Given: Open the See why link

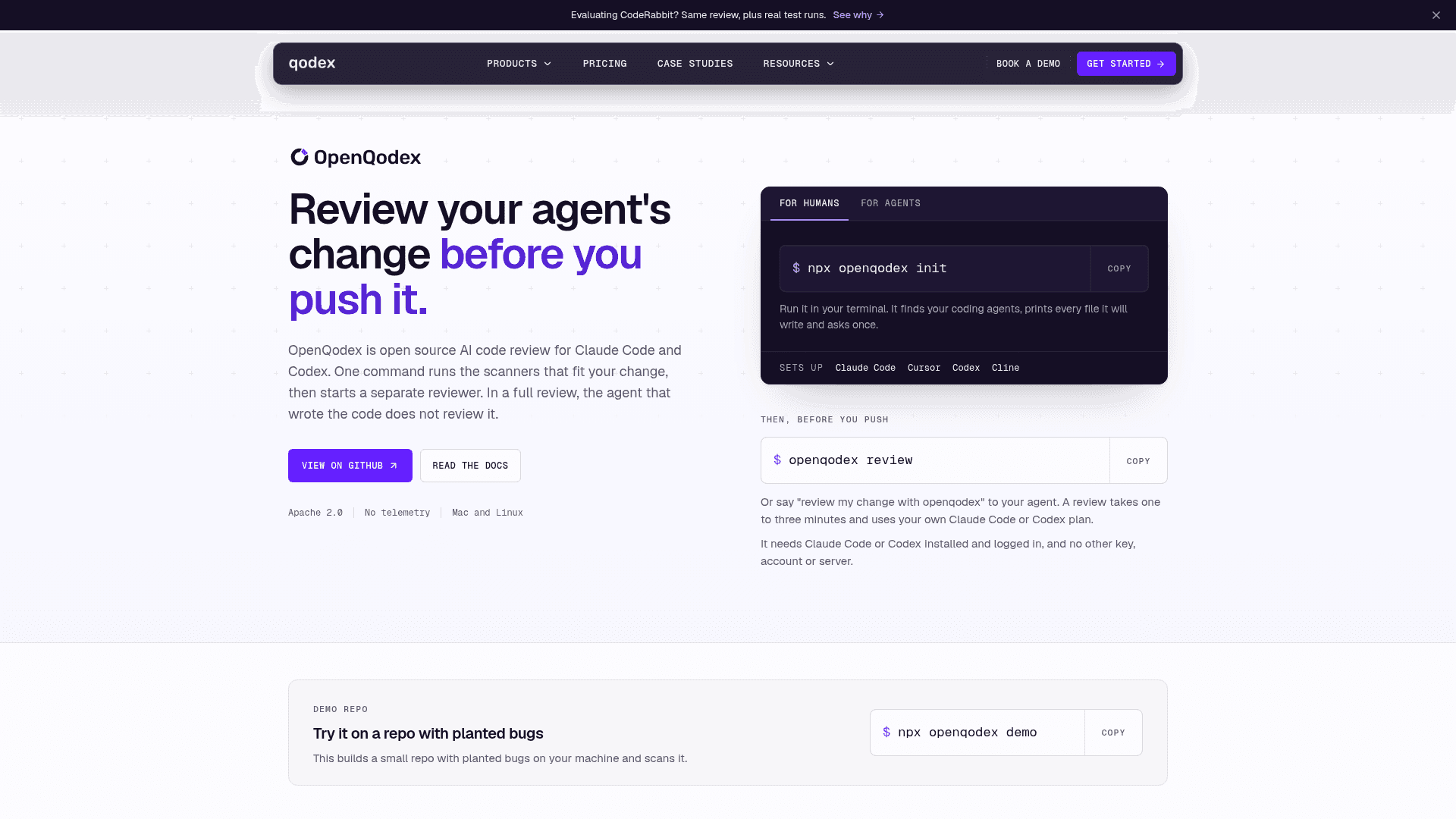Looking at the screenshot, I should tap(858, 15).
